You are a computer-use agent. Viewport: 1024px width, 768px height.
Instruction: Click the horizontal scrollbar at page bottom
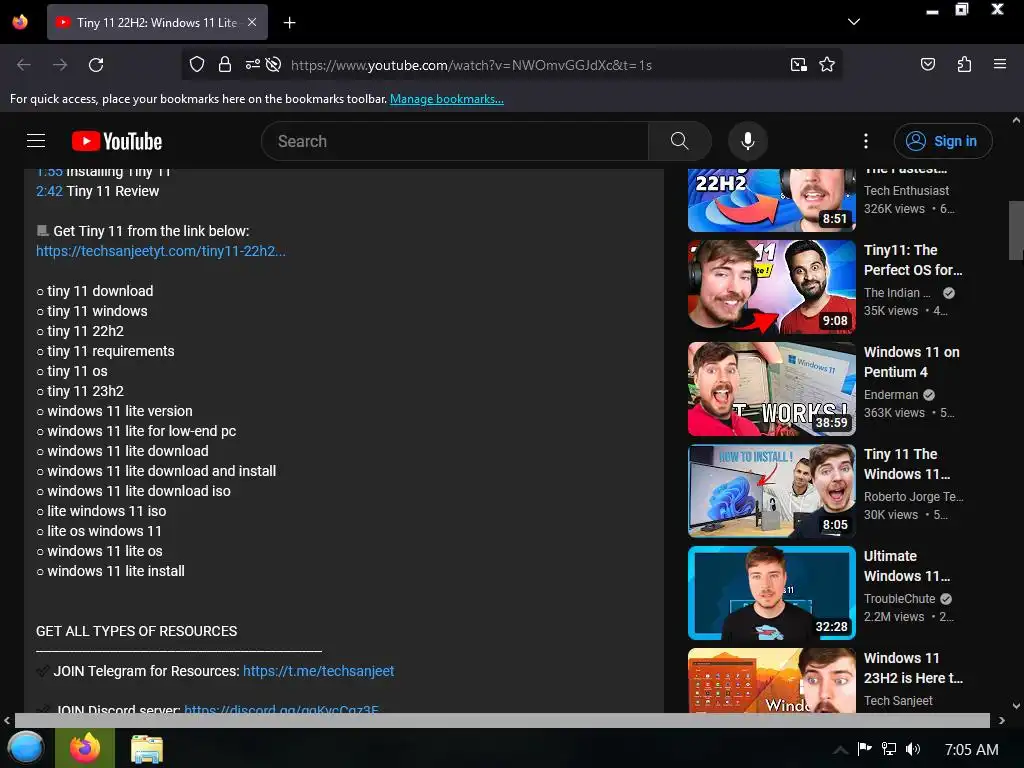click(502, 720)
